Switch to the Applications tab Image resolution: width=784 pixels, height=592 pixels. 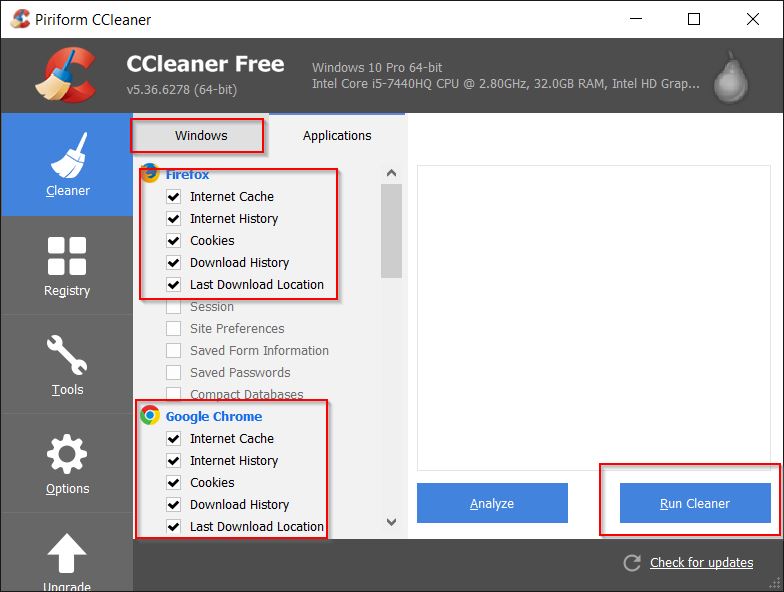[337, 136]
